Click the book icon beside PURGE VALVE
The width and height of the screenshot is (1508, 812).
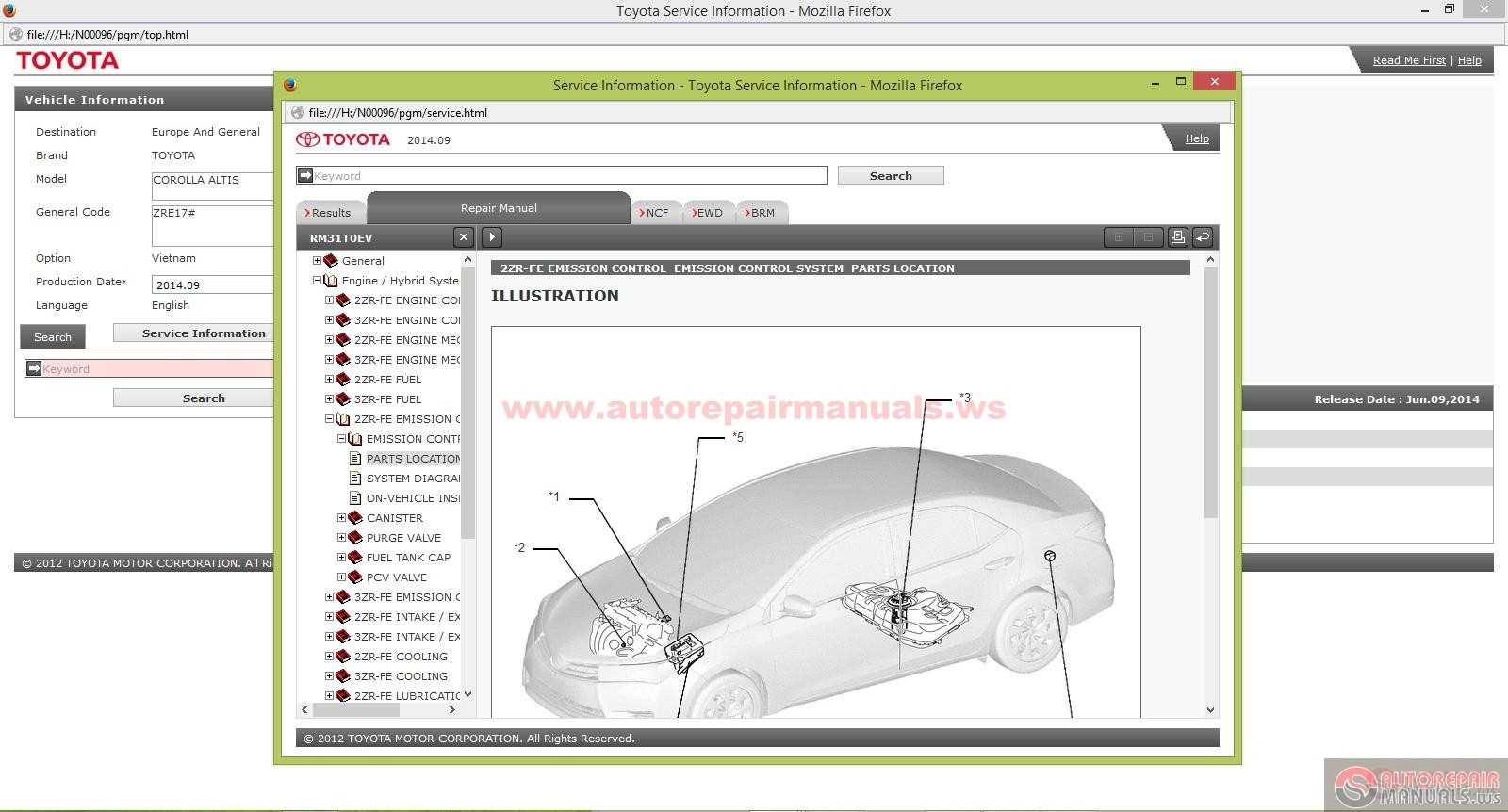coord(355,538)
